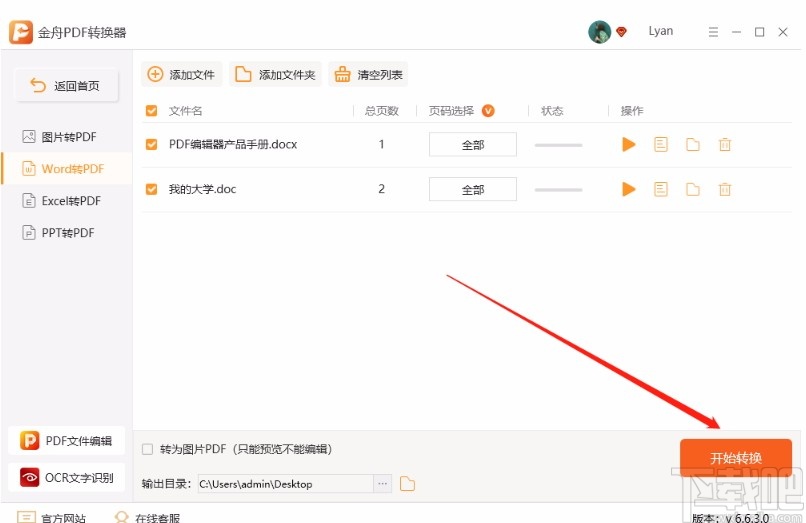Click page count 1 for PDF编辑器产品手册.docx

[x=381, y=145]
